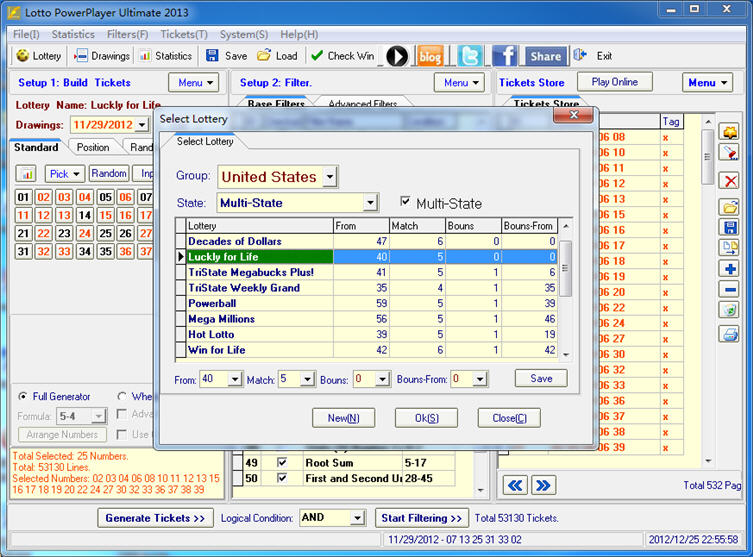Toggle number 33 in the number grid

64,252
